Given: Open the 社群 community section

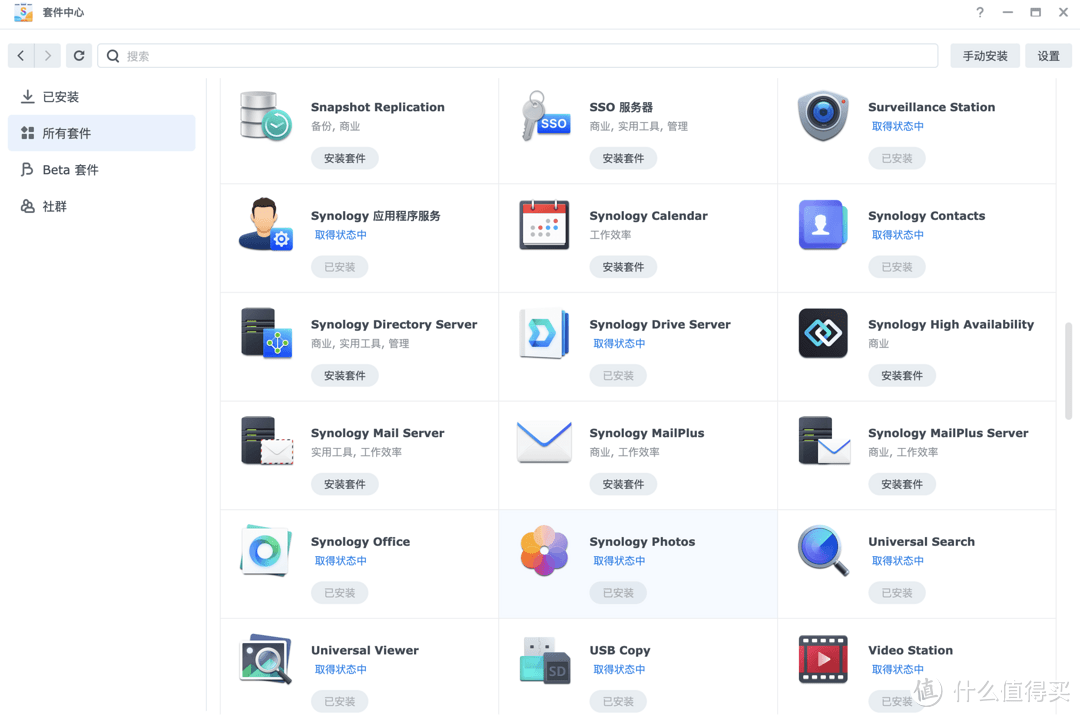Looking at the screenshot, I should coord(101,206).
